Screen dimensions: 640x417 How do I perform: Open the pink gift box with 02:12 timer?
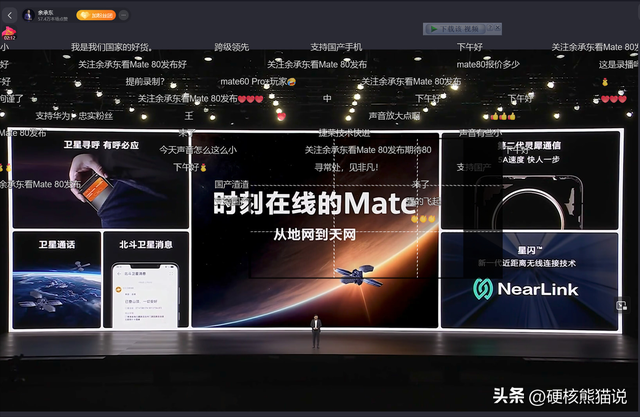coord(9,33)
